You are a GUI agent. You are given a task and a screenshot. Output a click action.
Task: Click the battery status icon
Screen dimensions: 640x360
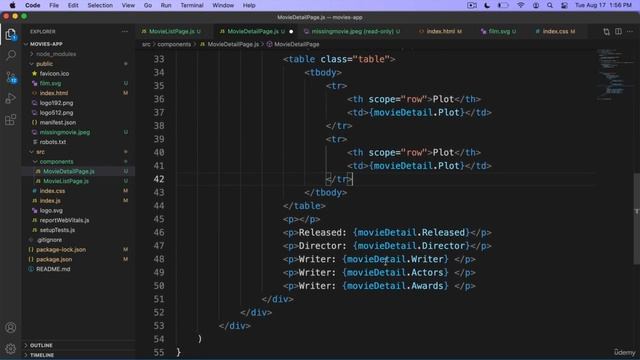click(x=503, y=5)
